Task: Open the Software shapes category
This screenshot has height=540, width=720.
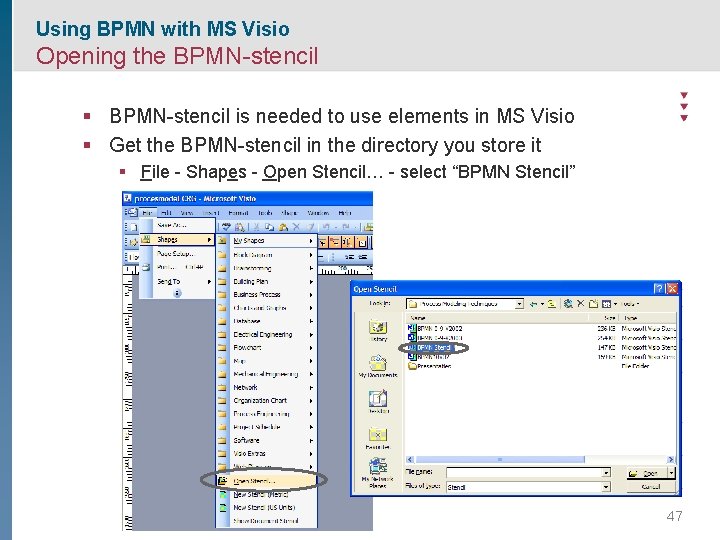Action: (267, 440)
